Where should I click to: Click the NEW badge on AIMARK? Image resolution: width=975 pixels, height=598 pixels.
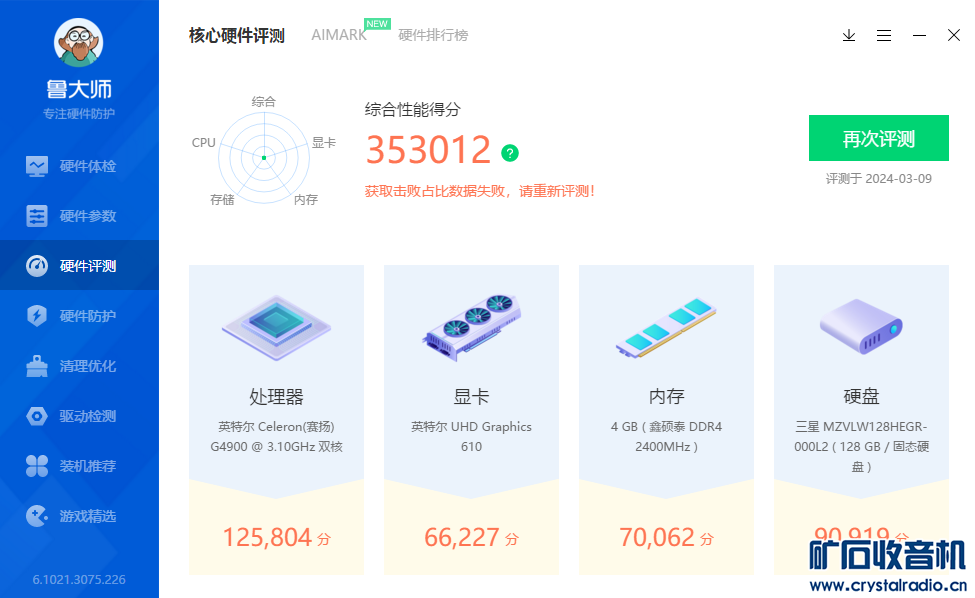(377, 24)
